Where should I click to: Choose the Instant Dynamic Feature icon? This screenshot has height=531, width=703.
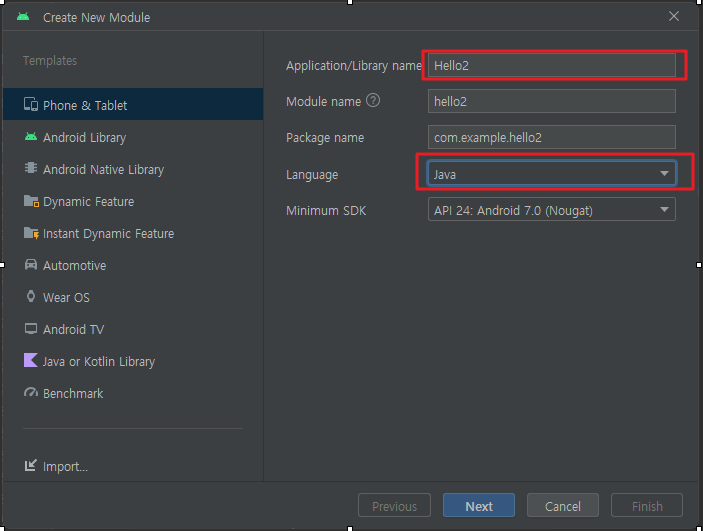point(31,233)
